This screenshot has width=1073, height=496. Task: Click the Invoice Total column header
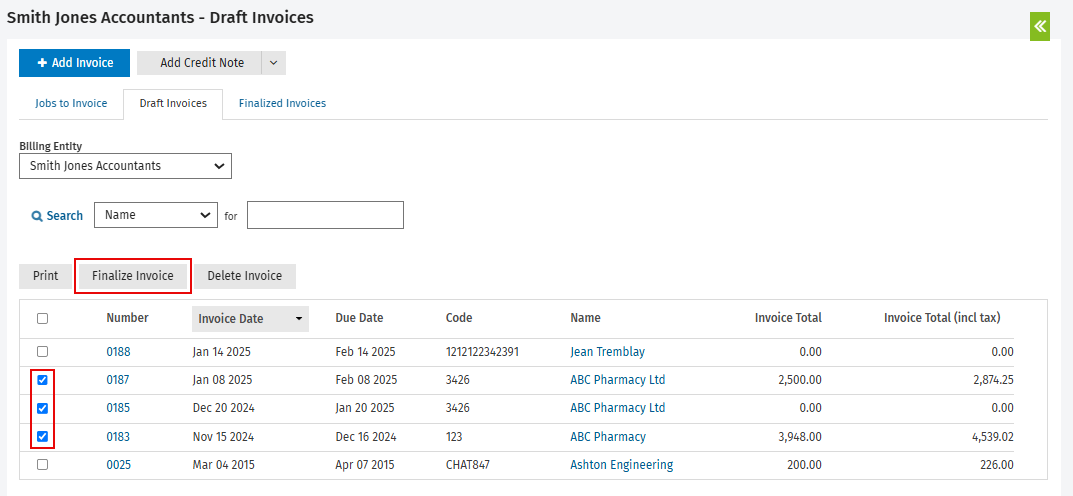[x=788, y=318]
